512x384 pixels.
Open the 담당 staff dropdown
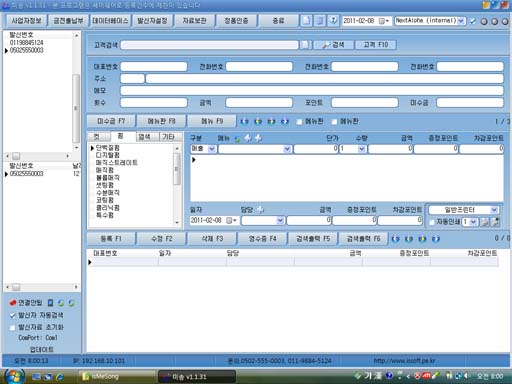[x=280, y=220]
